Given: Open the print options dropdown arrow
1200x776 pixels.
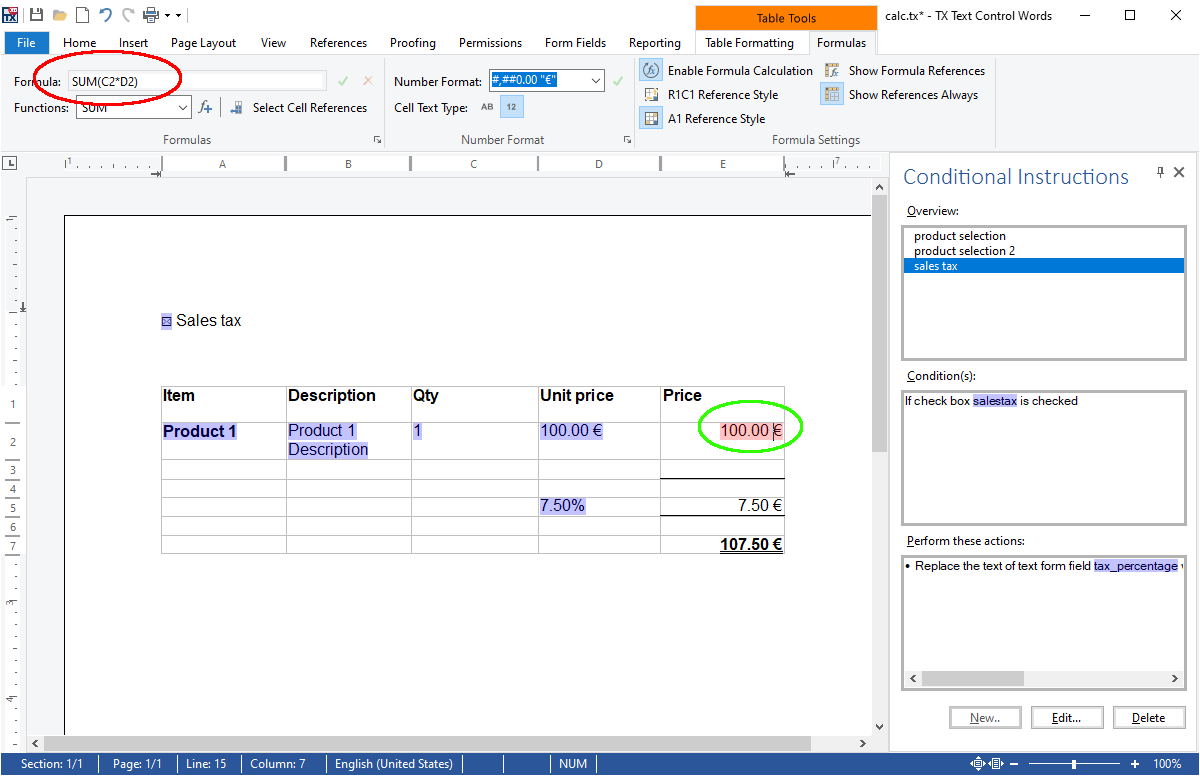Looking at the screenshot, I should (166, 15).
